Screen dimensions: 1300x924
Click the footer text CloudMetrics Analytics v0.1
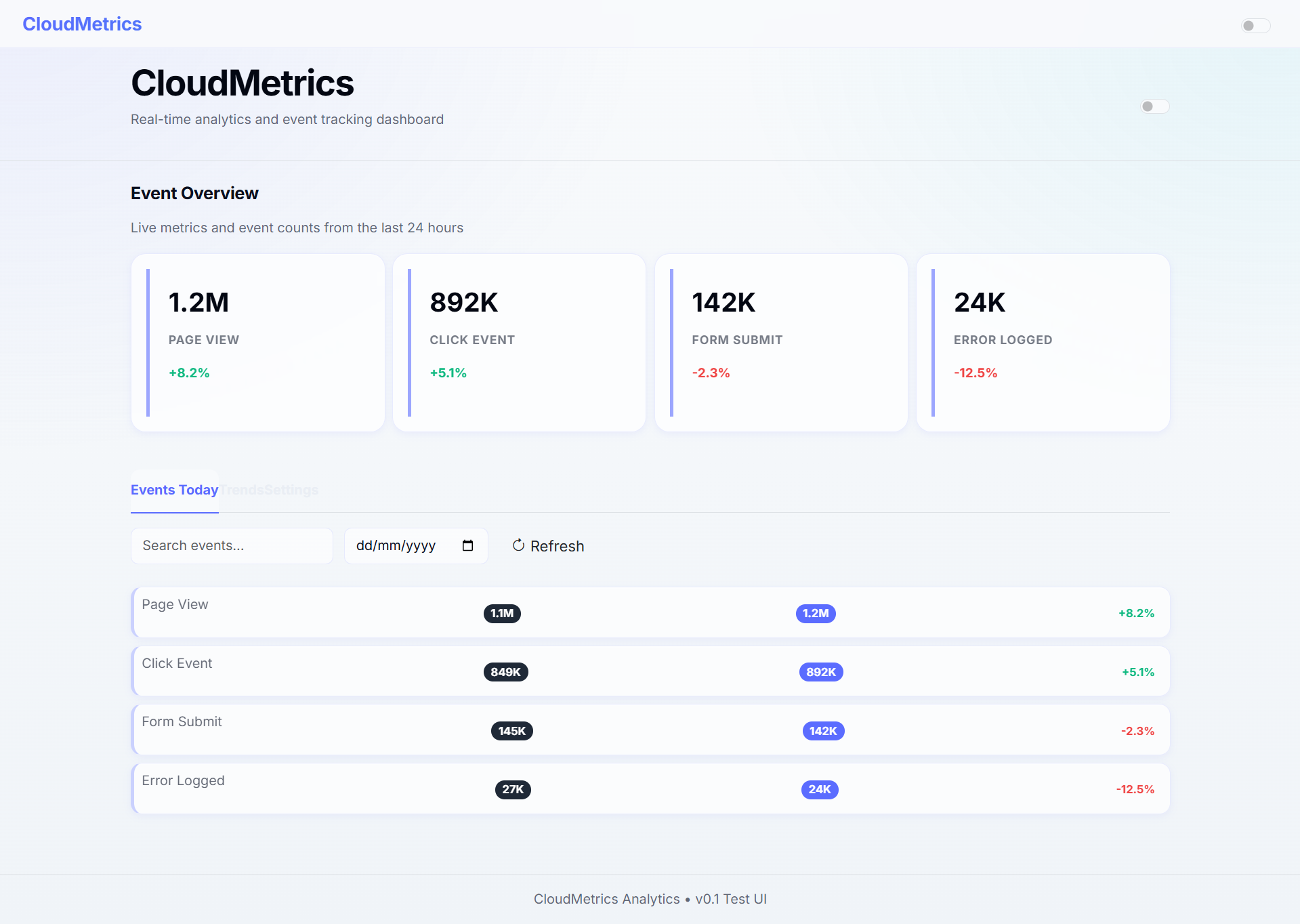(x=650, y=899)
